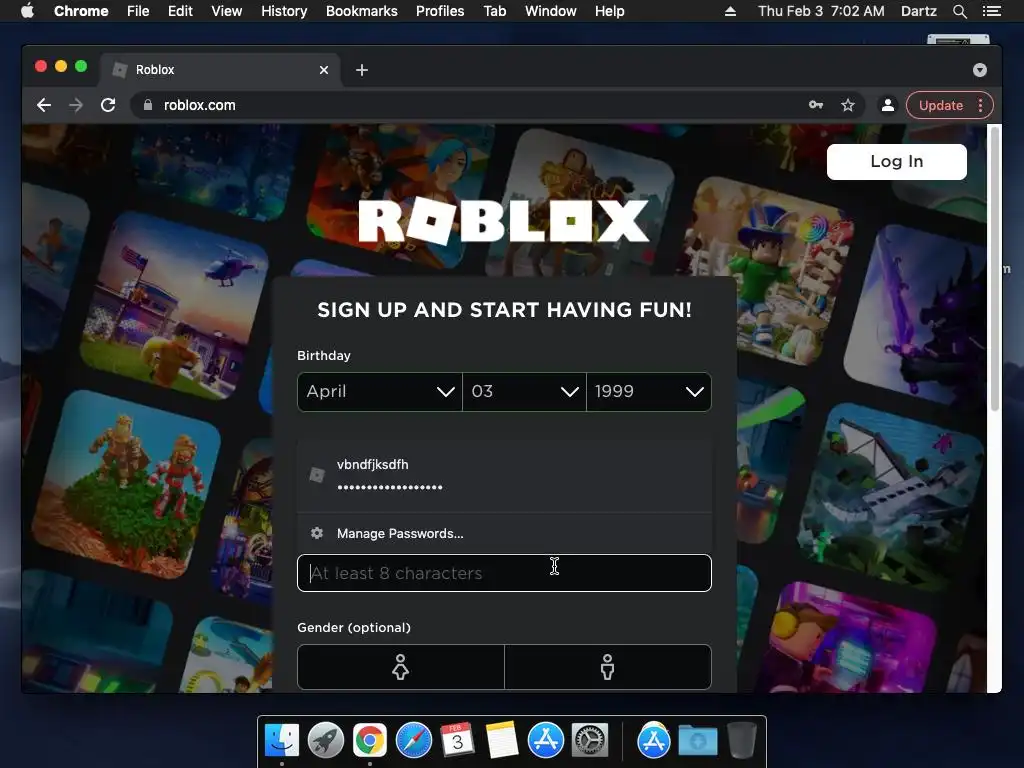Open the History menu

[284, 11]
